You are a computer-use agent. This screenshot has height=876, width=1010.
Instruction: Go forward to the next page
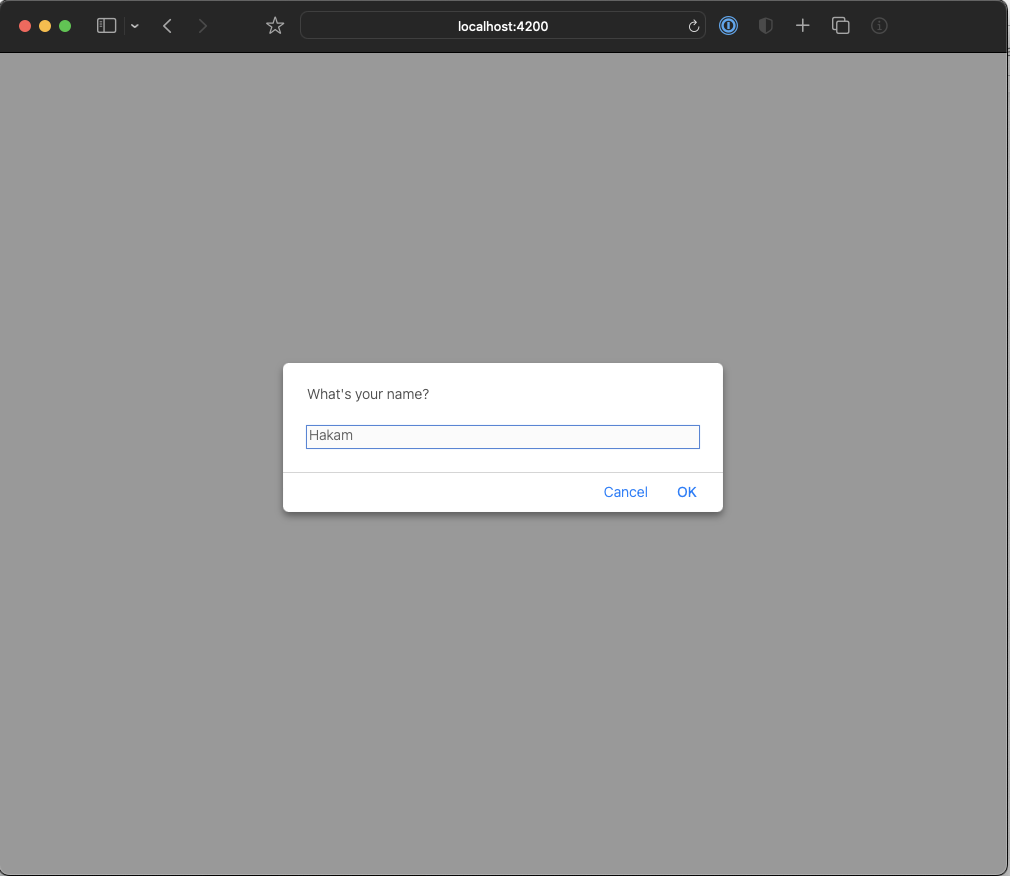coord(203,26)
